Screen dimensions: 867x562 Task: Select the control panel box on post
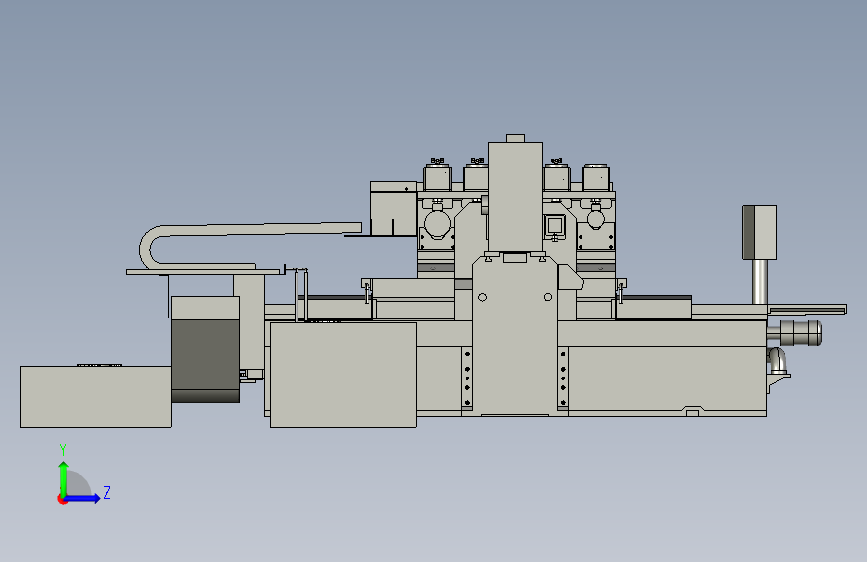759,232
